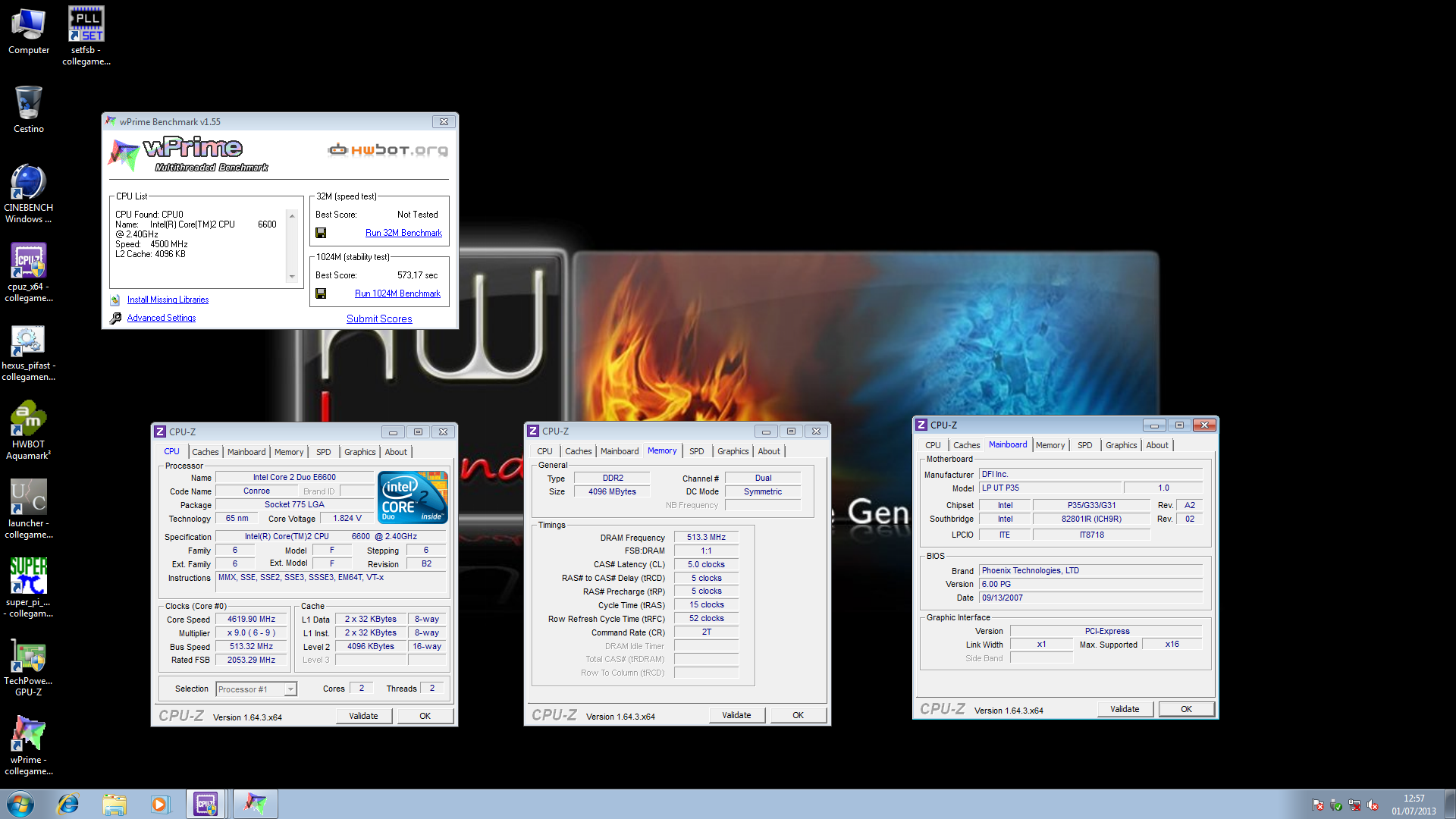This screenshot has height=819, width=1456.
Task: Open About tab in right CPU-Z window
Action: [1156, 445]
